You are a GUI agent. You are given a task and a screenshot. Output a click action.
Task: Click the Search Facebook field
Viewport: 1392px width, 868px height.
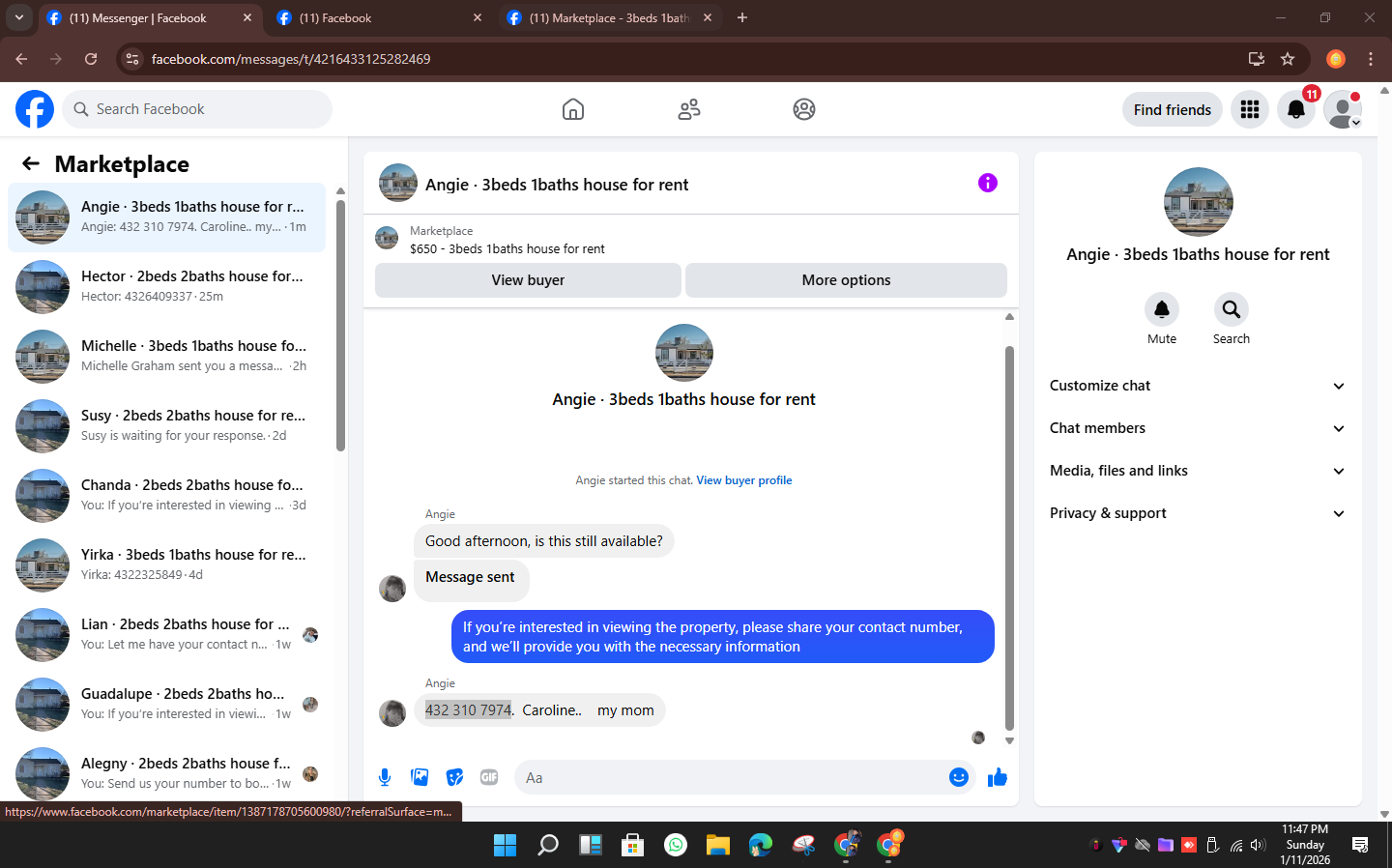click(x=197, y=109)
